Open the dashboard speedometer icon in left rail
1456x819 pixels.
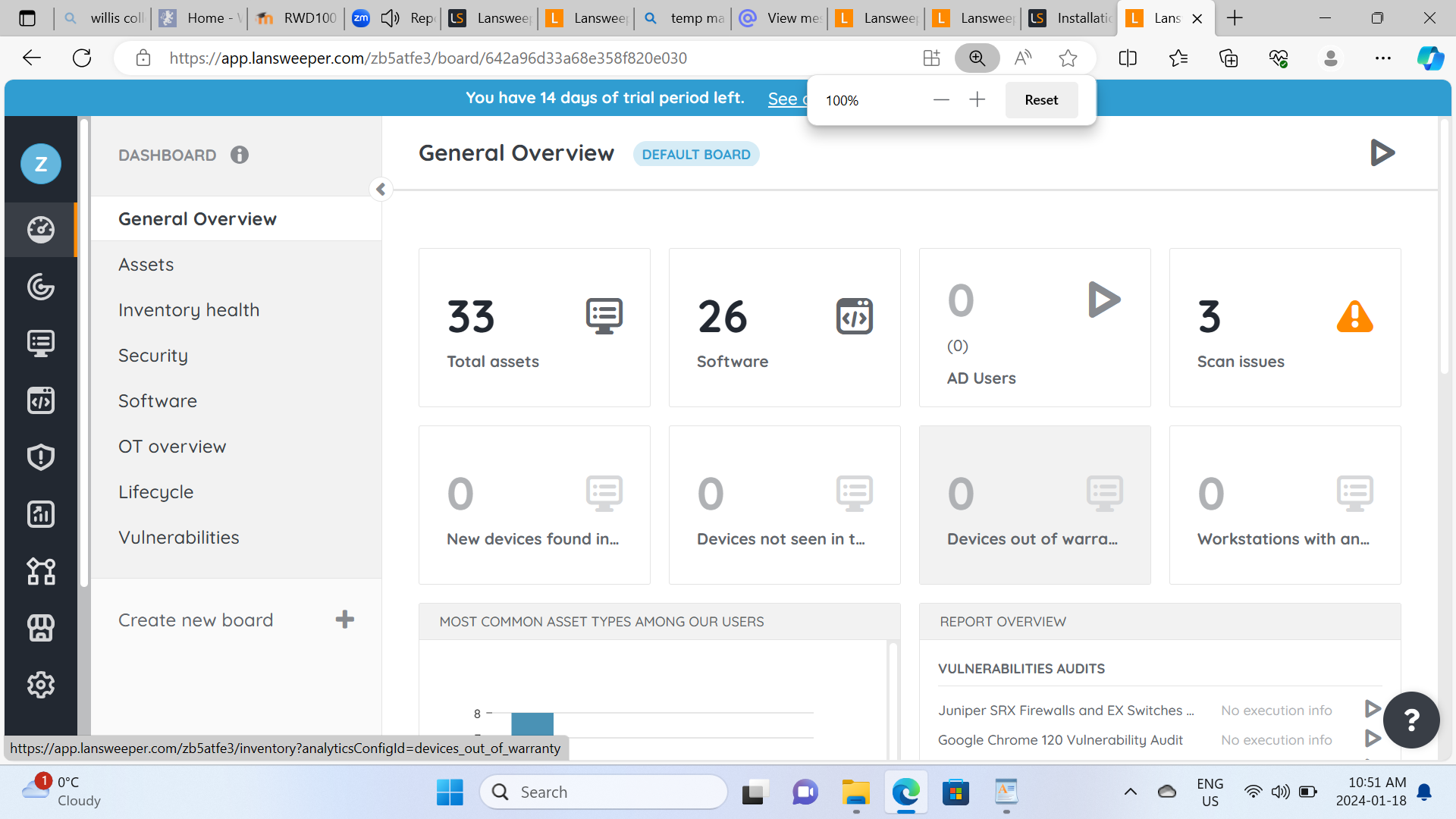[41, 229]
